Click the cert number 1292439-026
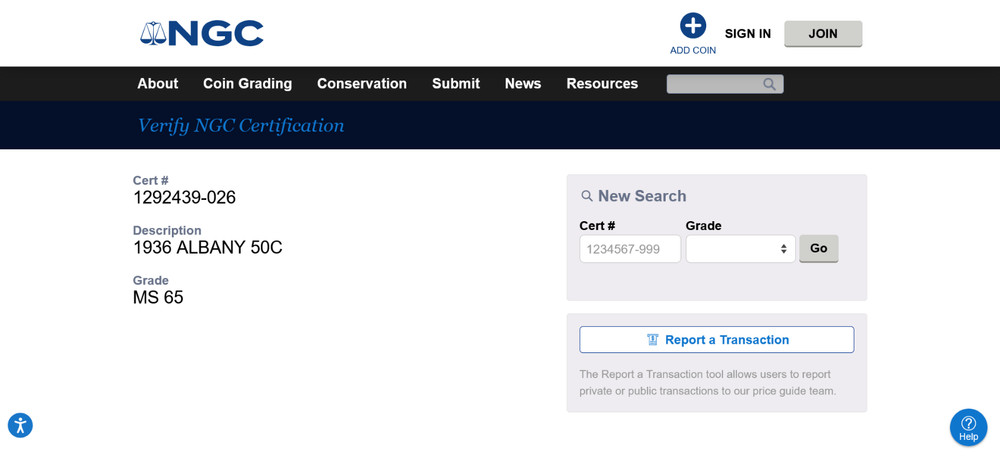 pos(184,198)
